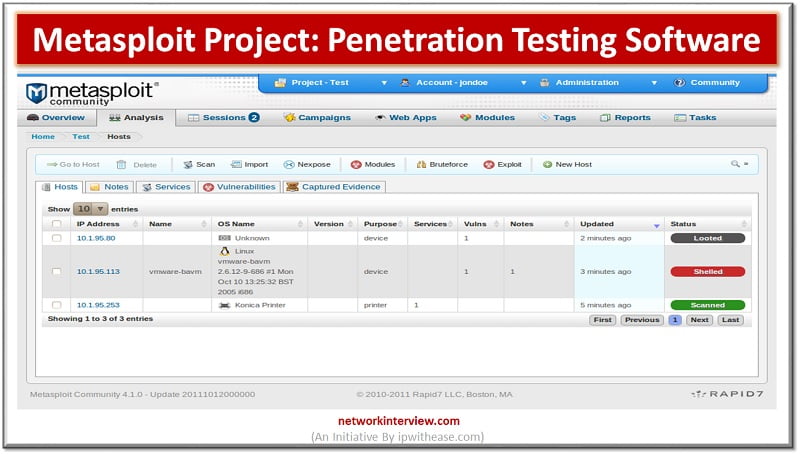The image size is (800, 455).
Task: Launch Nexpose scan from toolbar
Action: (x=289, y=164)
